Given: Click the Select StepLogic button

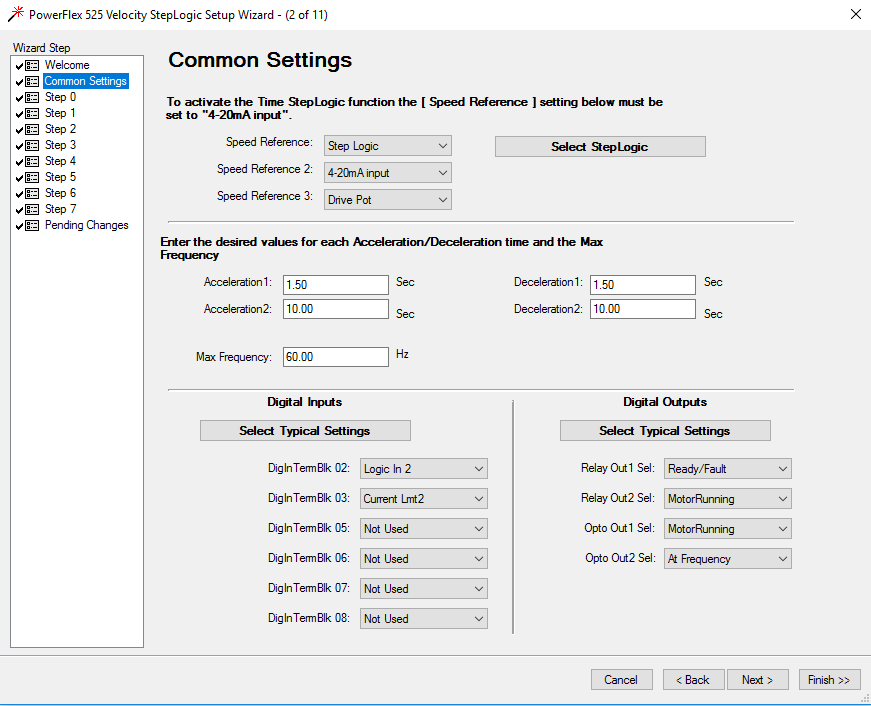Looking at the screenshot, I should click(x=600, y=147).
